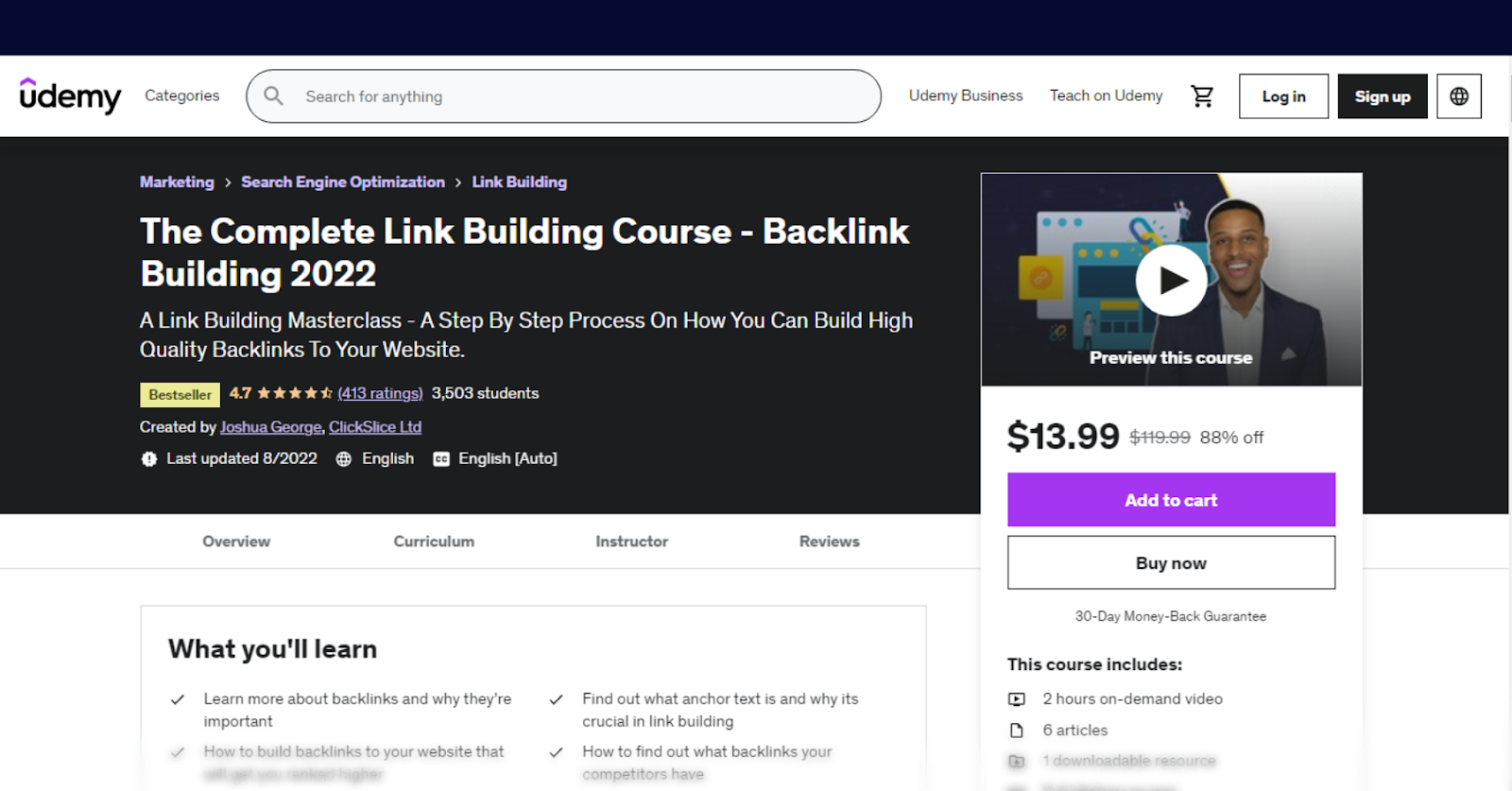Switch to the Instructor tab
This screenshot has width=1512, height=791.
click(x=631, y=542)
